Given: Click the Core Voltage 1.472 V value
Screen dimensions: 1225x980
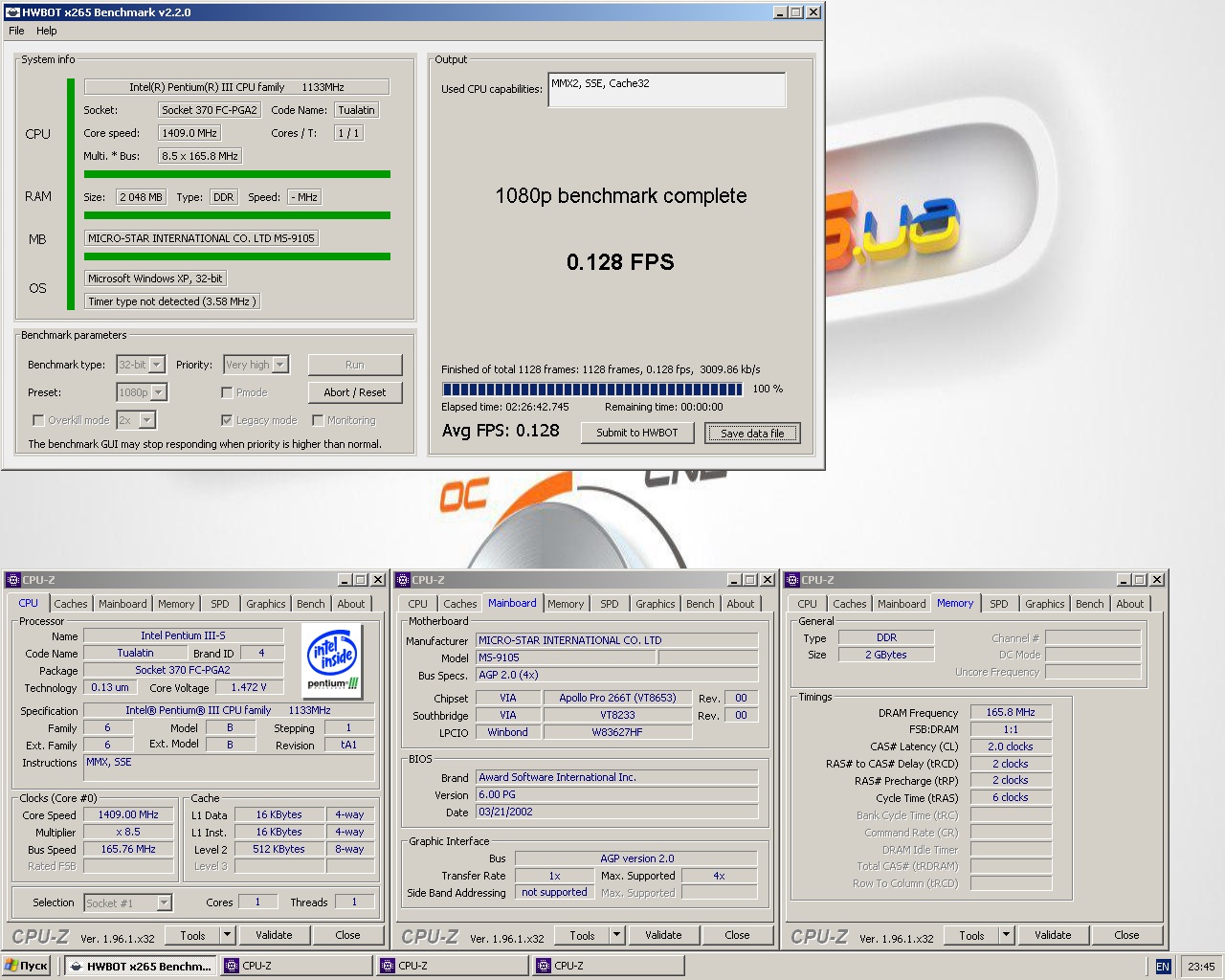Looking at the screenshot, I should [249, 687].
